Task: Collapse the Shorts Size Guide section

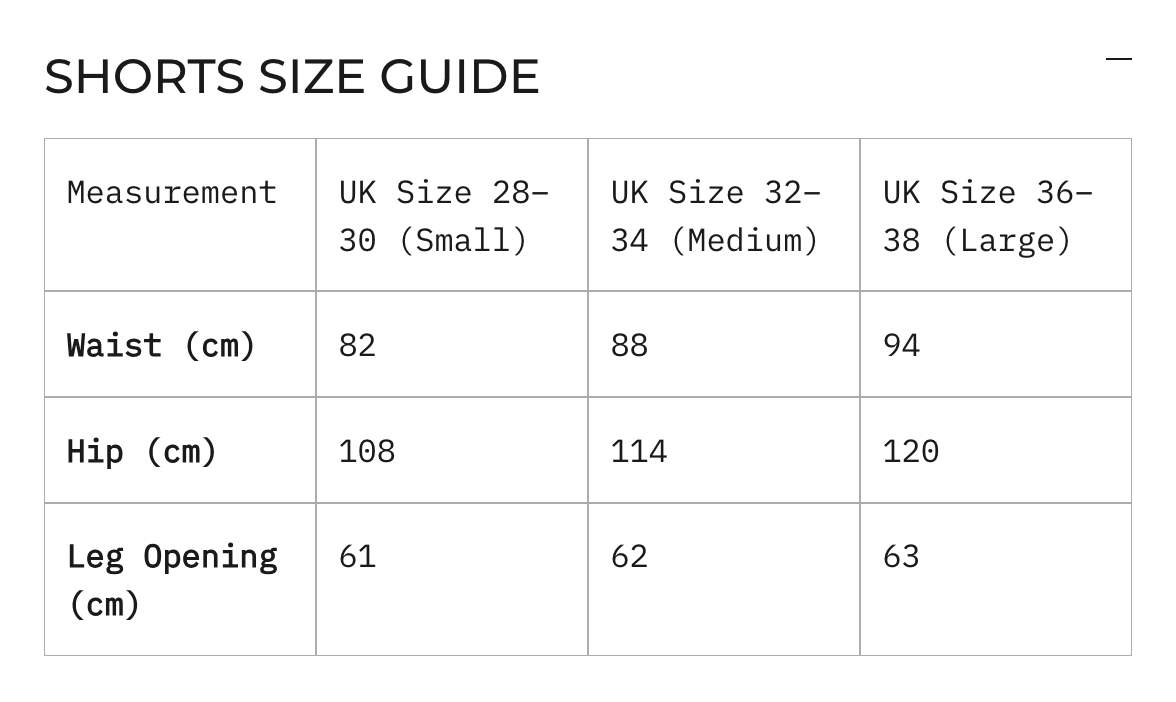Action: [x=1118, y=58]
